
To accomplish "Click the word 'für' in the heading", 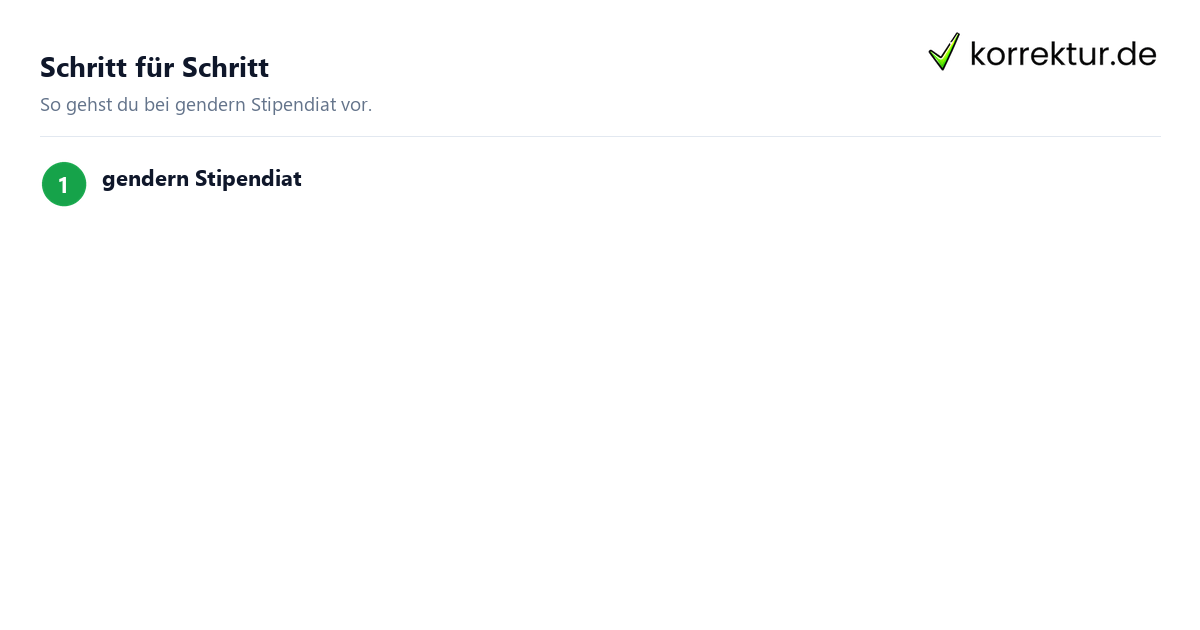I will [x=155, y=68].
